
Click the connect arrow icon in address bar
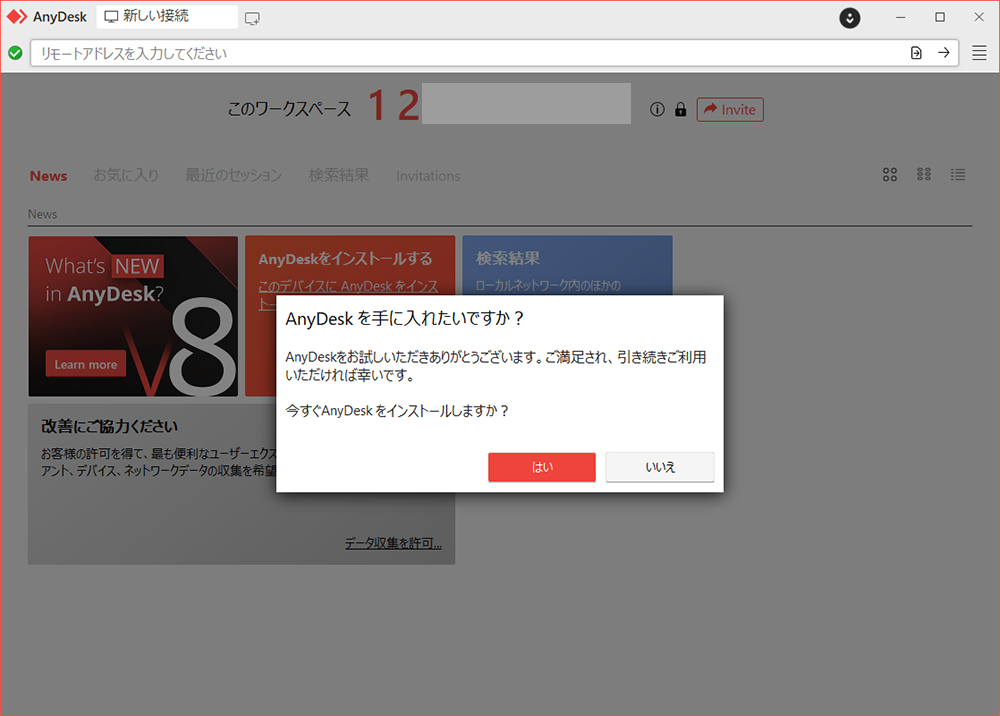(943, 53)
